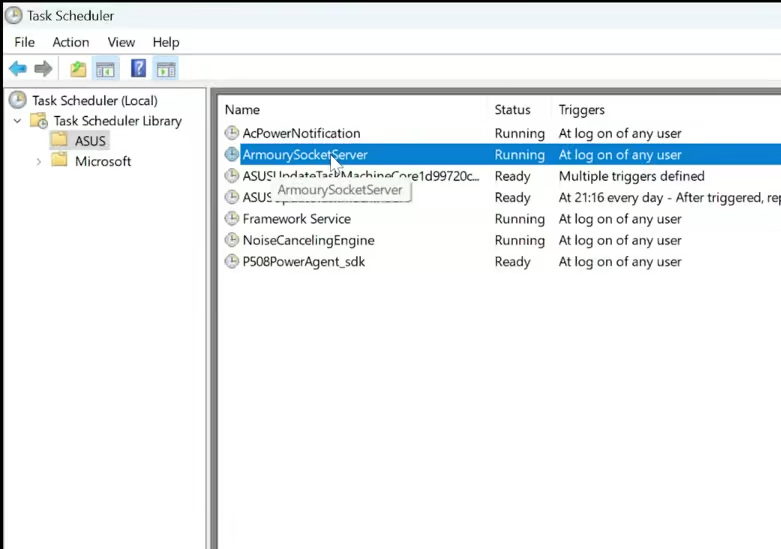Select Task Scheduler (Local) root node
The image size is (781, 549).
tap(94, 100)
